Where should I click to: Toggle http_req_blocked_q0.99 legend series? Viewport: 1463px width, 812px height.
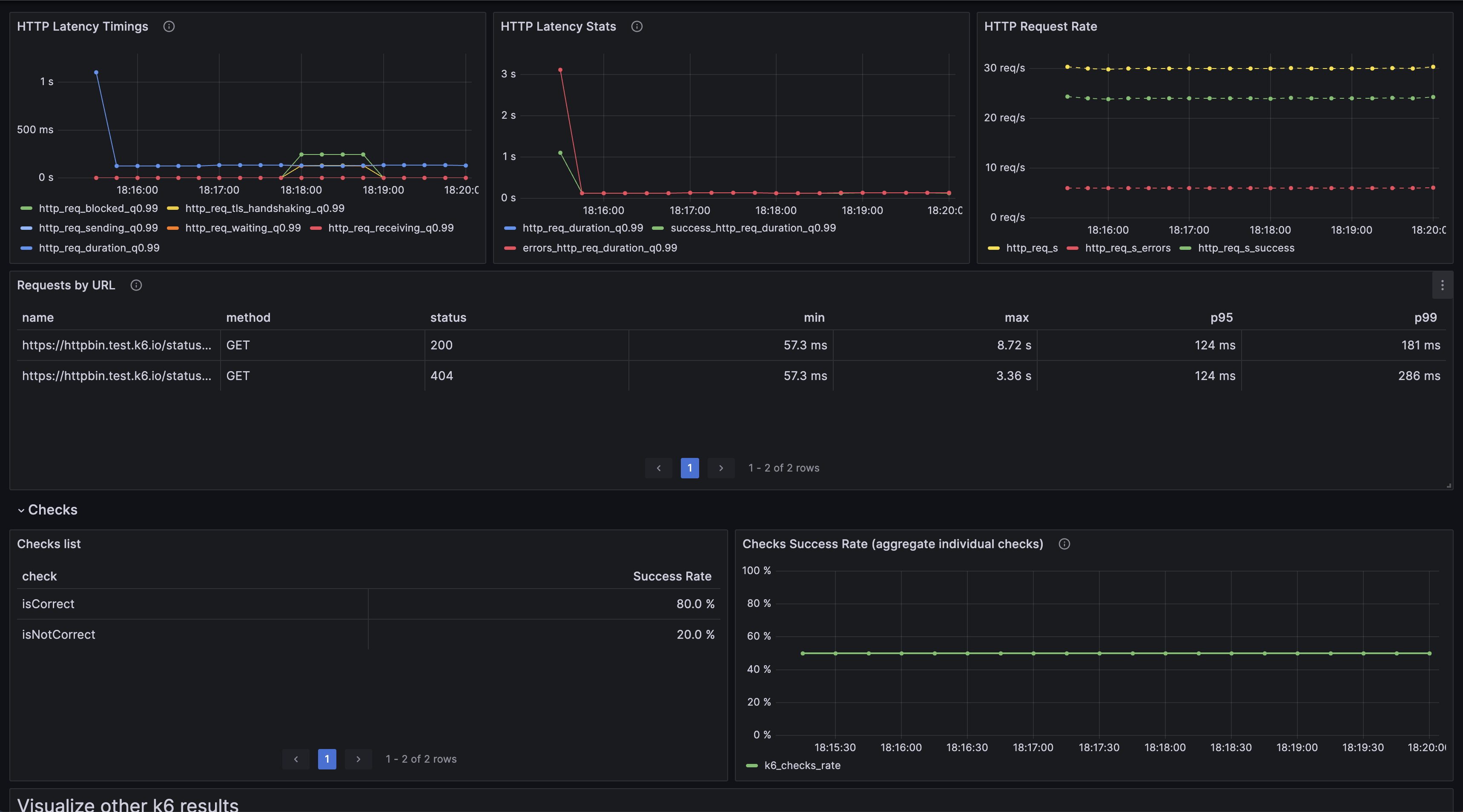(98, 209)
